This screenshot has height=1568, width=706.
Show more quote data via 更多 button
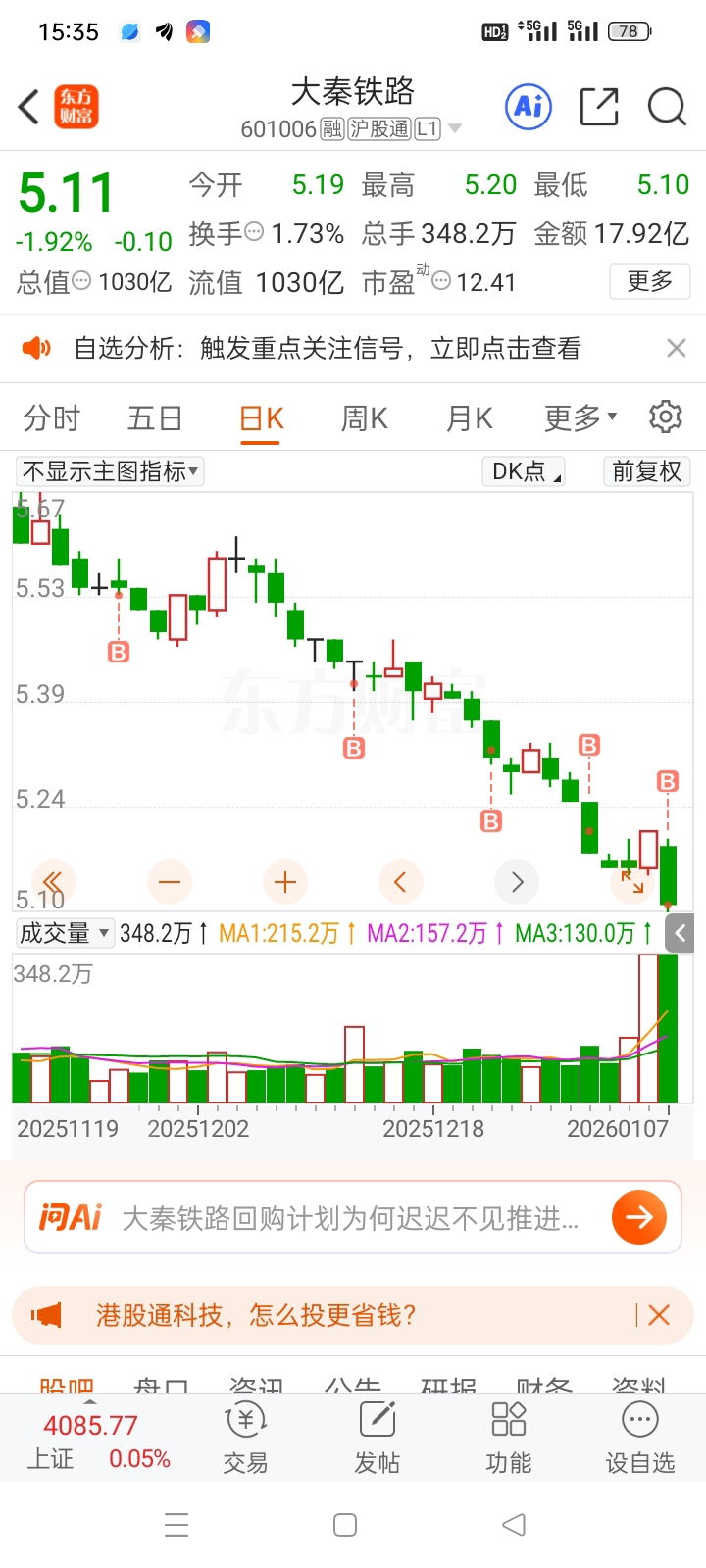[649, 281]
